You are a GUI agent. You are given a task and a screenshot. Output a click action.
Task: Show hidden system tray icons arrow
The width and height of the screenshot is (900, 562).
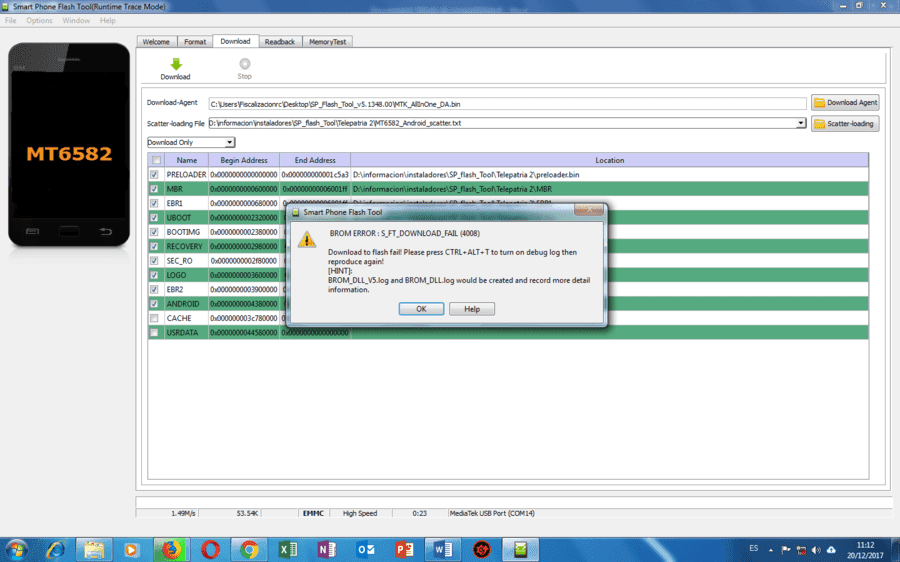[770, 550]
